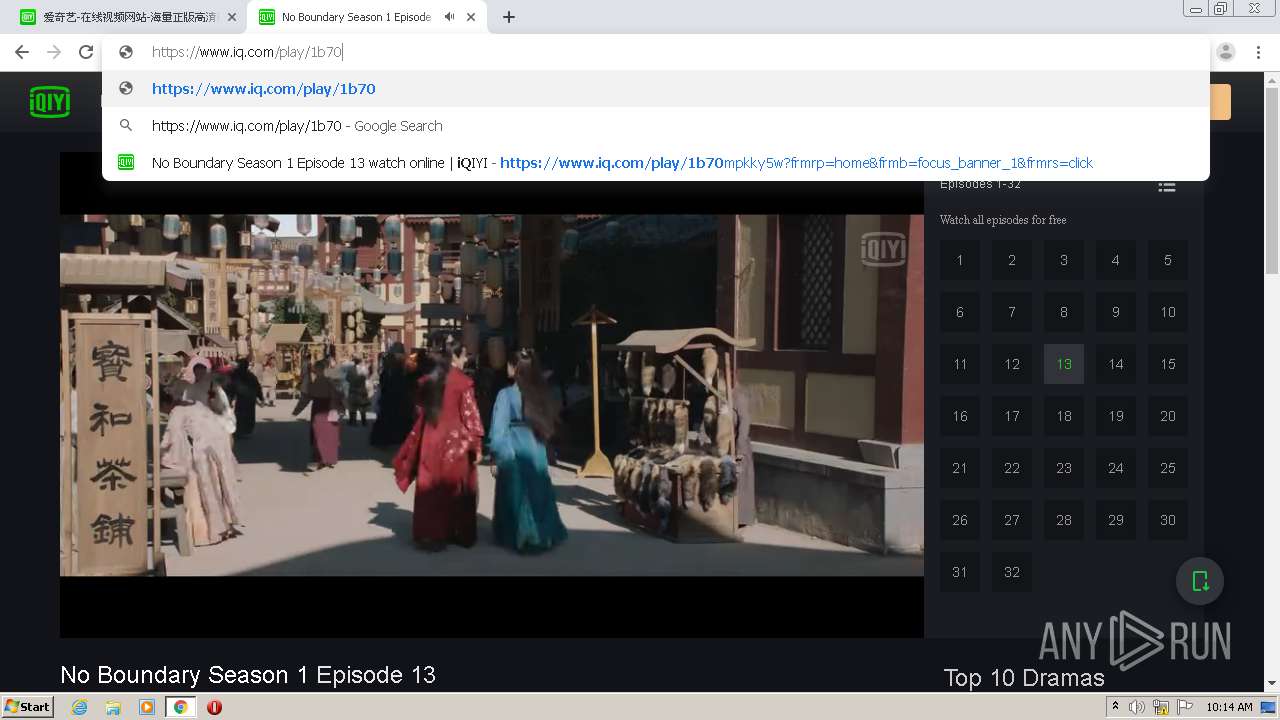Click the video player frame
Screen dimensions: 1280x720
(492, 395)
